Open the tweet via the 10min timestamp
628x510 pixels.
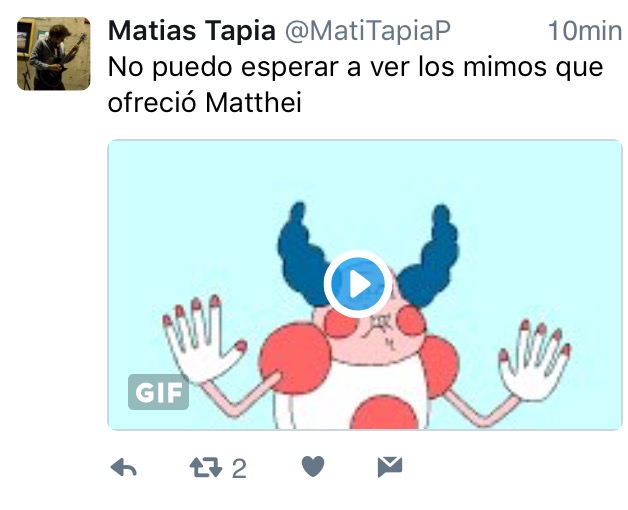pyautogui.click(x=584, y=31)
